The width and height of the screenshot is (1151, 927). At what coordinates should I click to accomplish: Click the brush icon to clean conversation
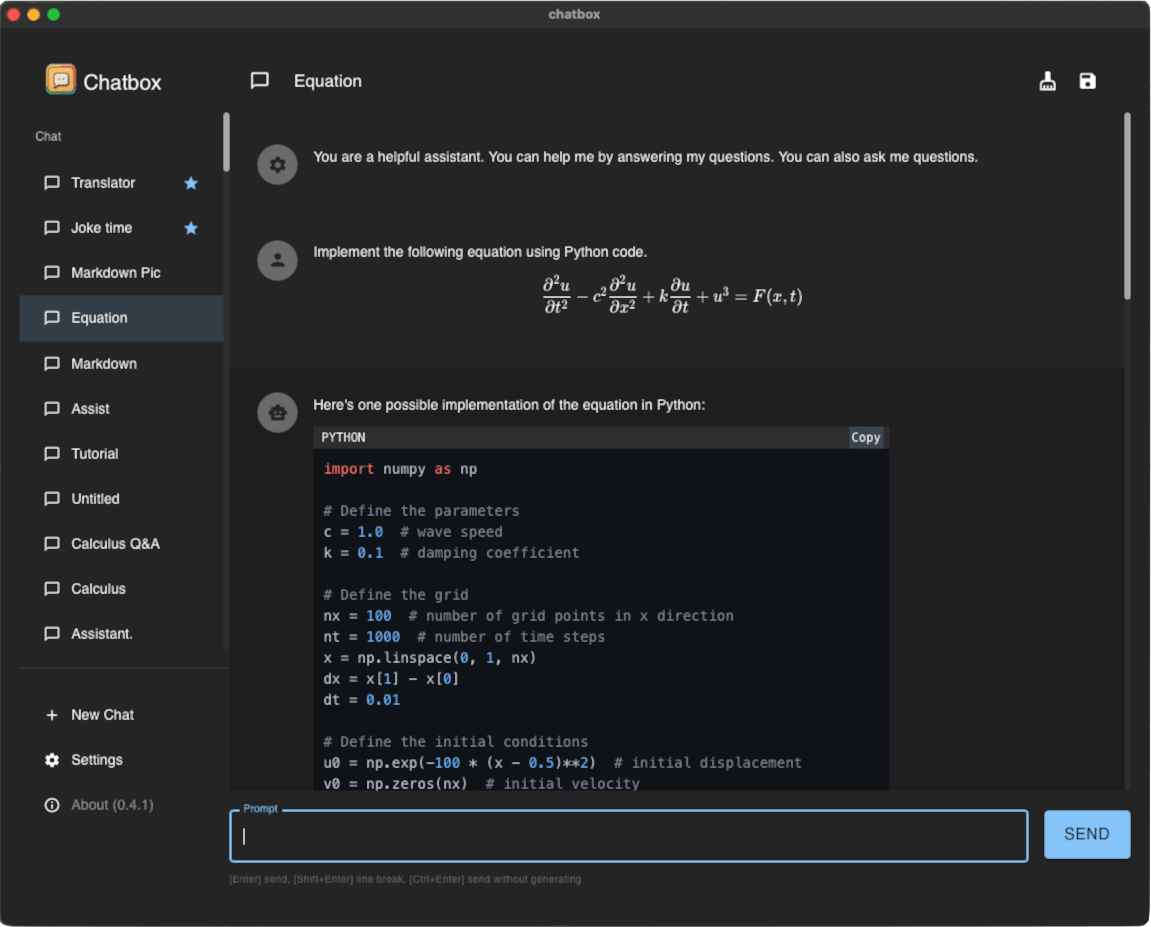click(x=1046, y=81)
